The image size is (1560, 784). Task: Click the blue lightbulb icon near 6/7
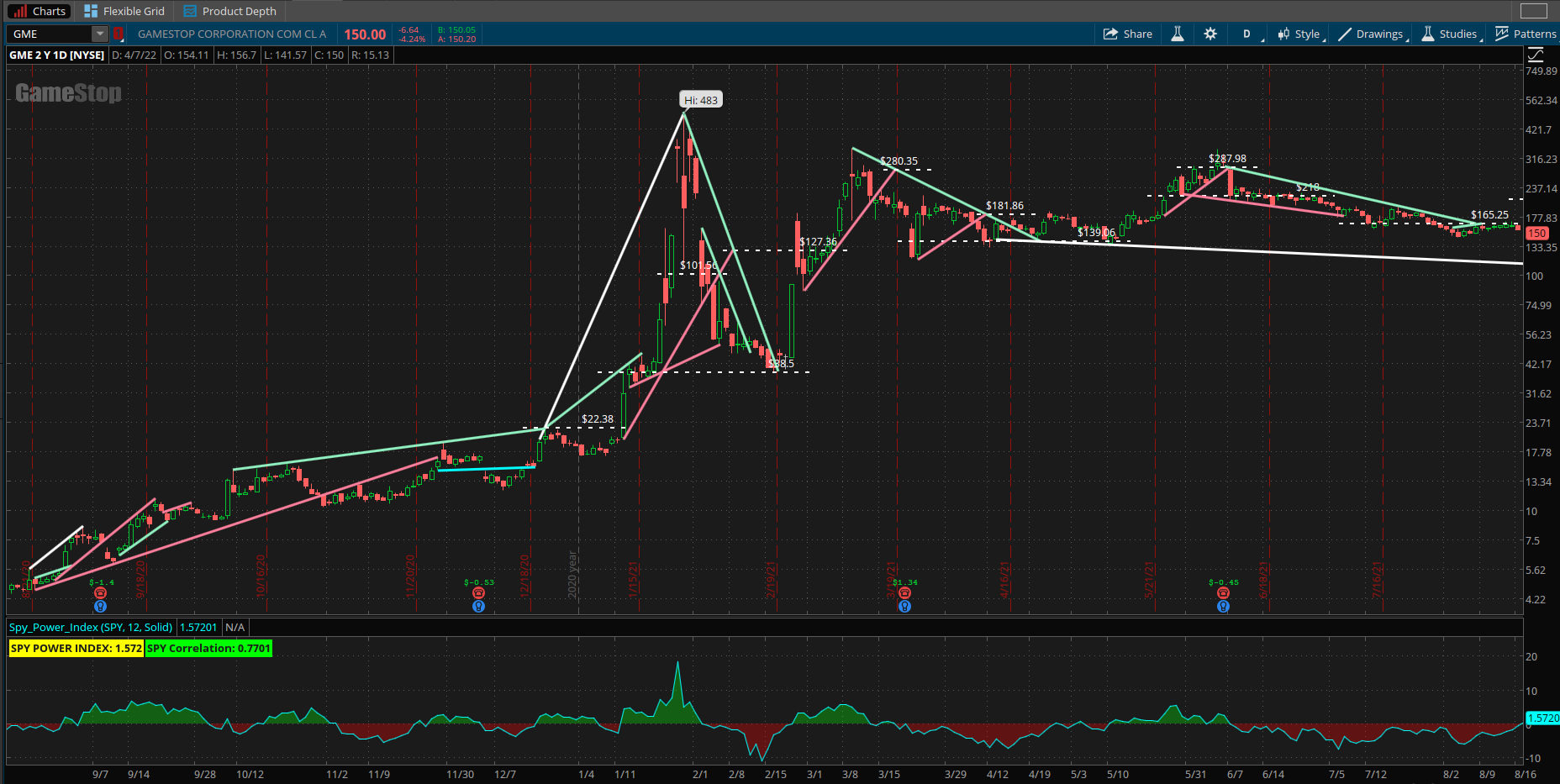1223,606
